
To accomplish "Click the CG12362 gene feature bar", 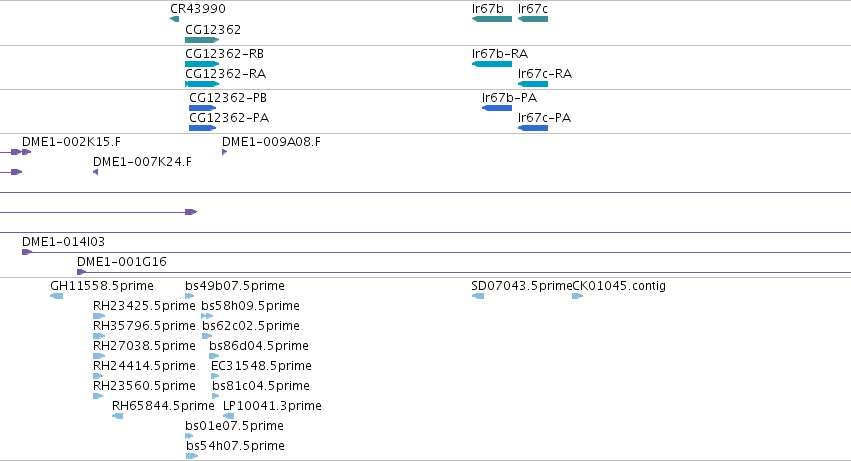I will (202, 40).
